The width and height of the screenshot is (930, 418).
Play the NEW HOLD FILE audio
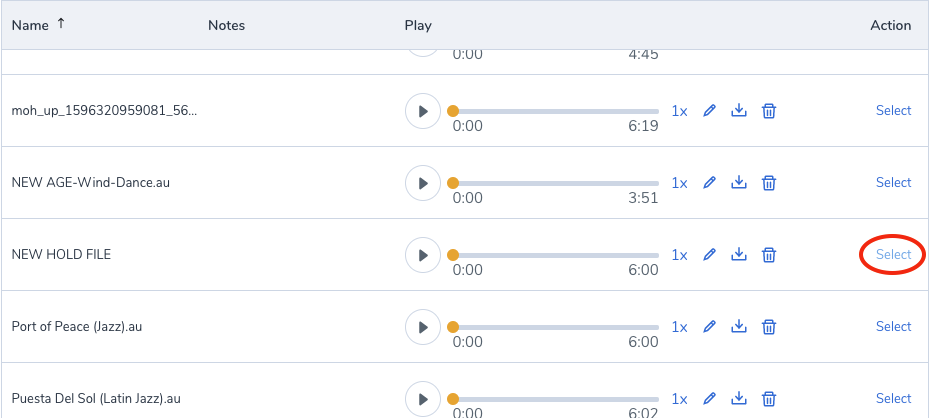pos(423,255)
